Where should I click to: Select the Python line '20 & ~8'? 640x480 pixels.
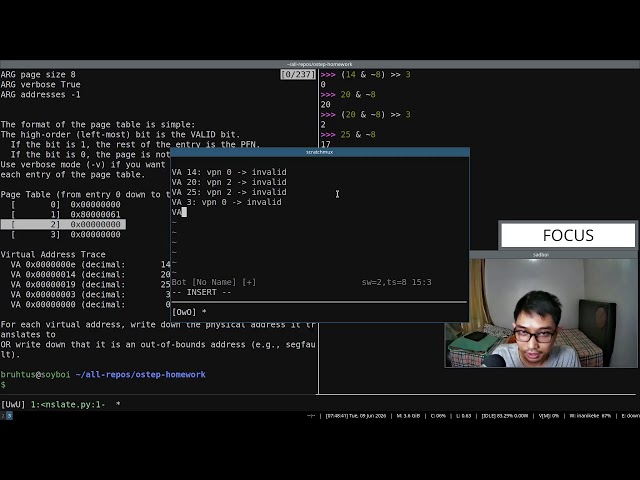click(348, 94)
